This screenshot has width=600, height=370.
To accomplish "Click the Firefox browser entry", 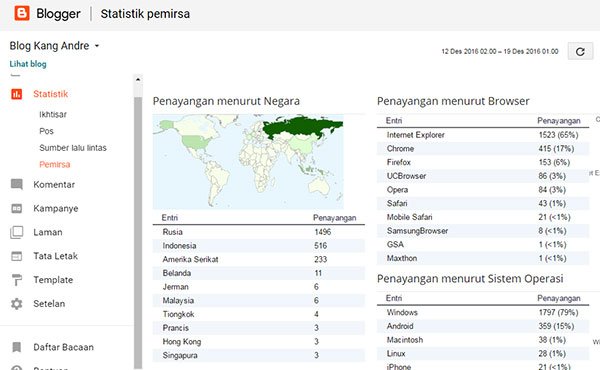I will [x=398, y=162].
